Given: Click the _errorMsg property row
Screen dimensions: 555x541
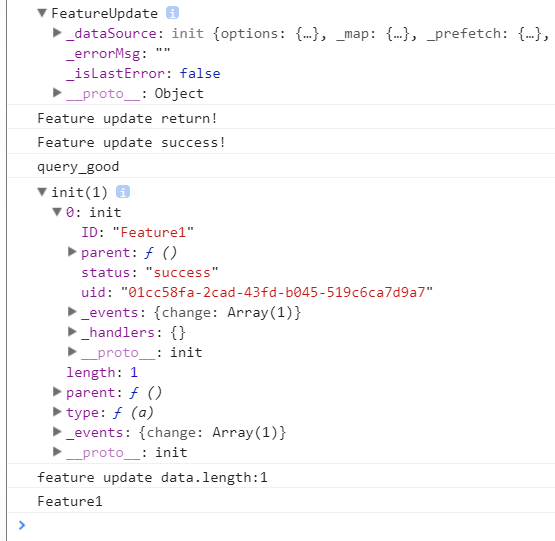Looking at the screenshot, I should (118, 53).
